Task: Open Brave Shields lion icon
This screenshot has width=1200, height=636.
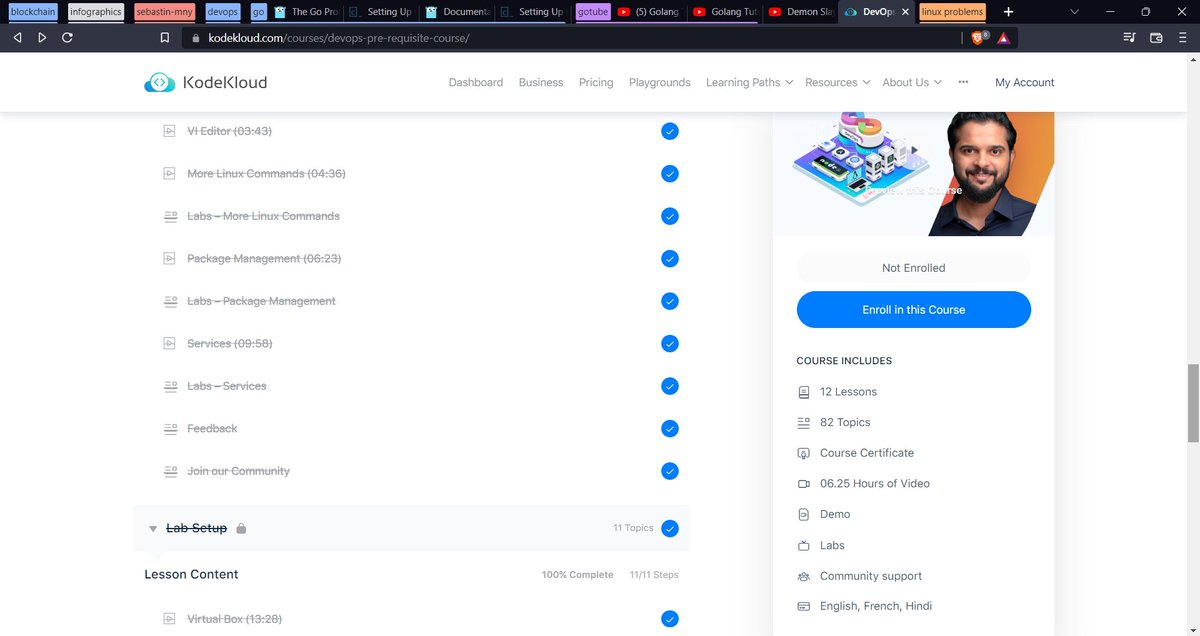Action: (980, 38)
